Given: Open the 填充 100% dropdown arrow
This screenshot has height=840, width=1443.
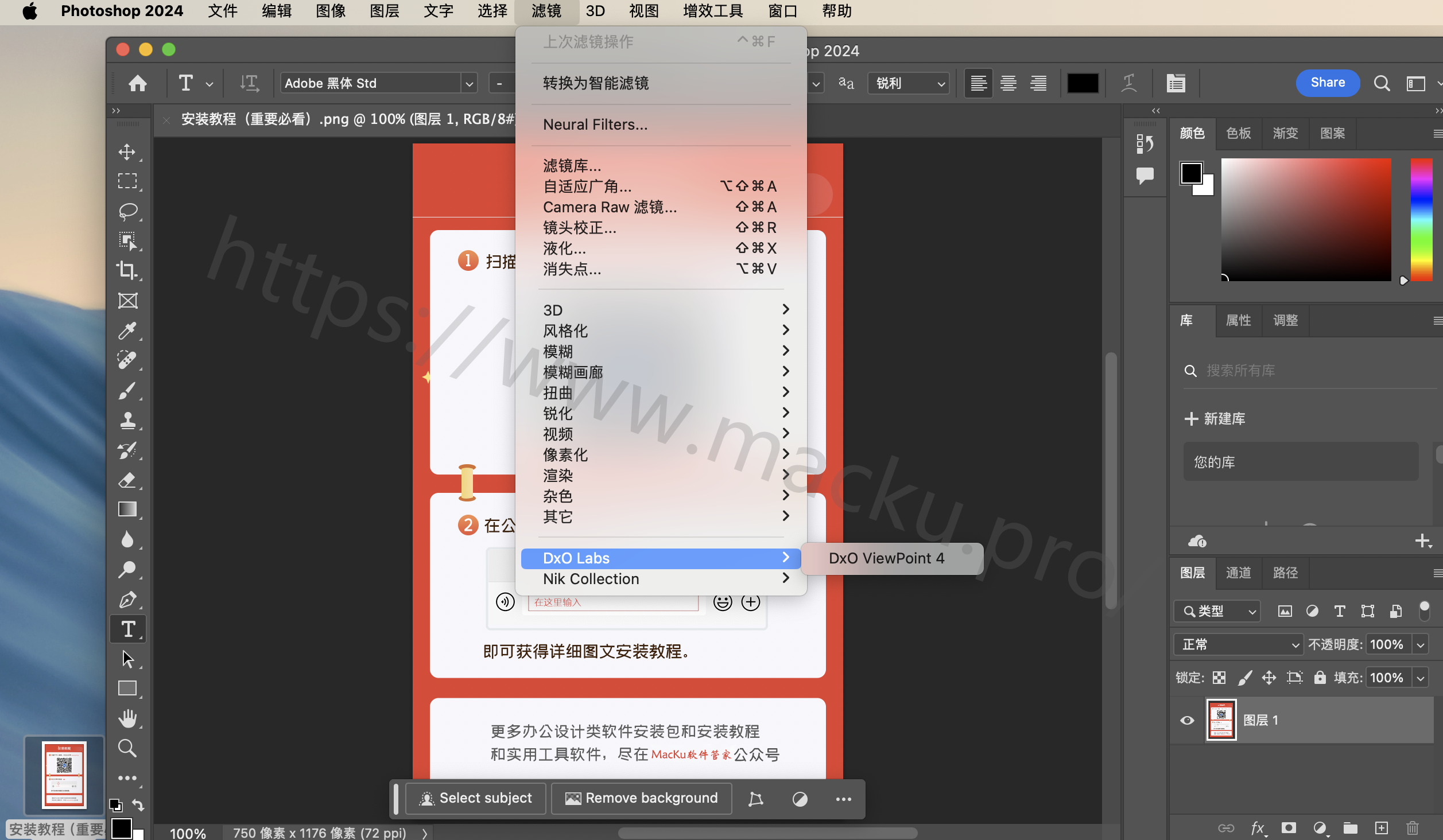Looking at the screenshot, I should coord(1421,678).
